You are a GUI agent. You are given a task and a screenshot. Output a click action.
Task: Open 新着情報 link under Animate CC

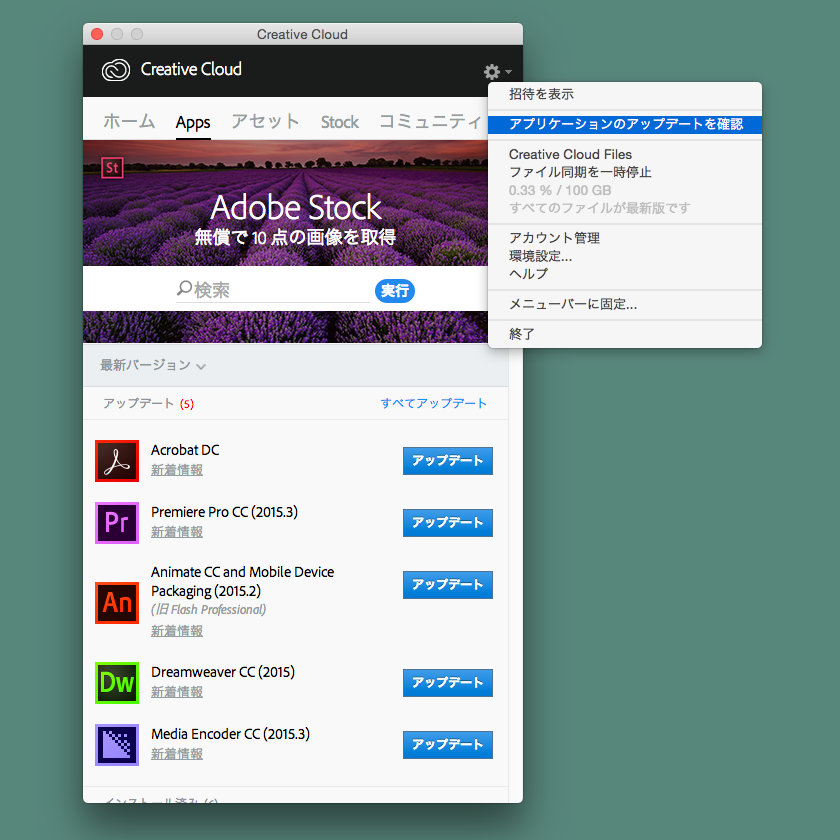177,632
